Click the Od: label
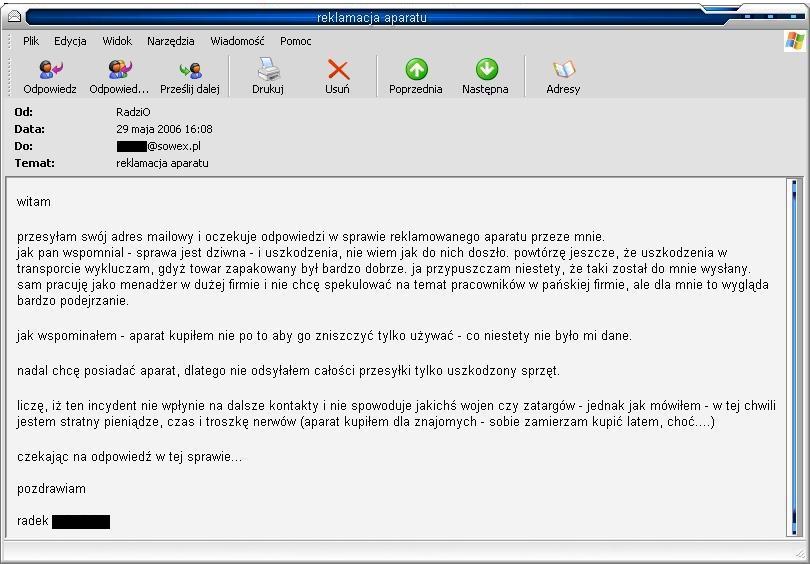Image resolution: width=810 pixels, height=564 pixels. [24, 112]
